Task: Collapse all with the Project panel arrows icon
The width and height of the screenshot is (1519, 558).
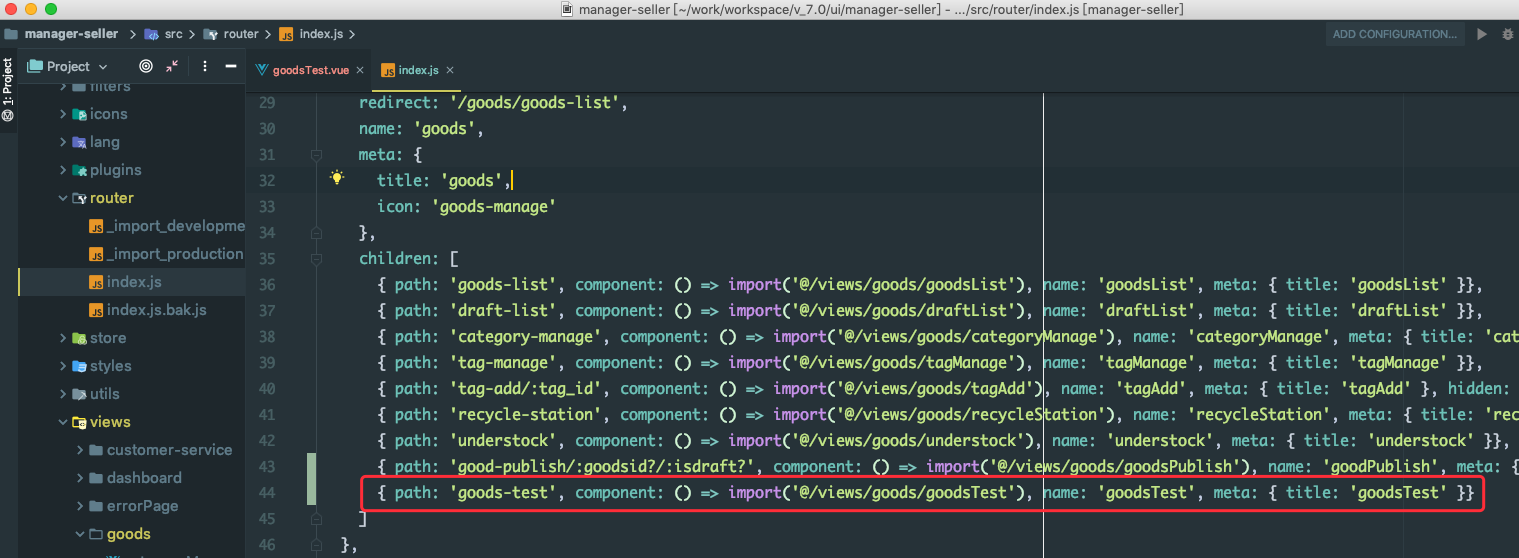Action: 172,66
